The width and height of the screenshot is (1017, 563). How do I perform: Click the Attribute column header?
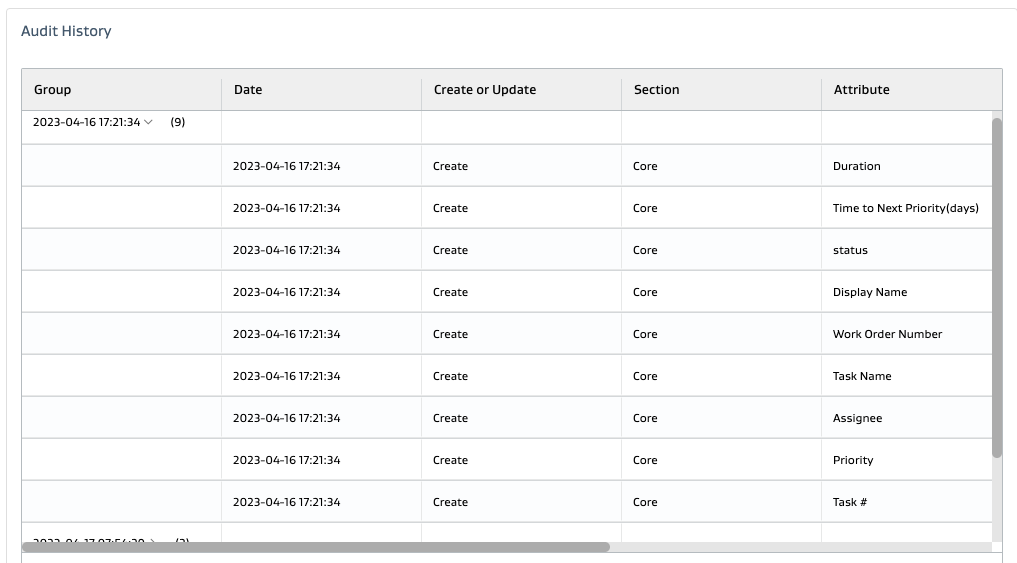(x=861, y=90)
